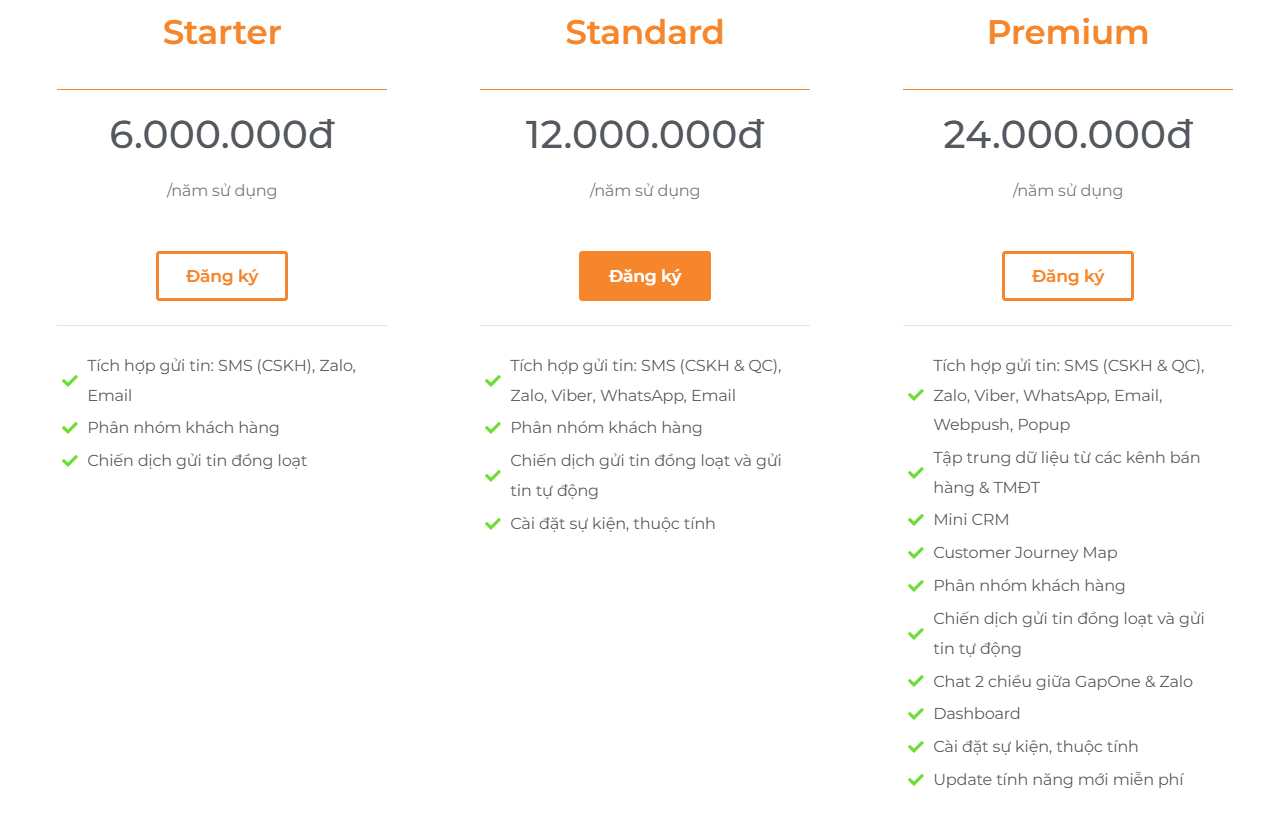
Task: Click the 12.000.000đ price
Action: pyautogui.click(x=645, y=135)
